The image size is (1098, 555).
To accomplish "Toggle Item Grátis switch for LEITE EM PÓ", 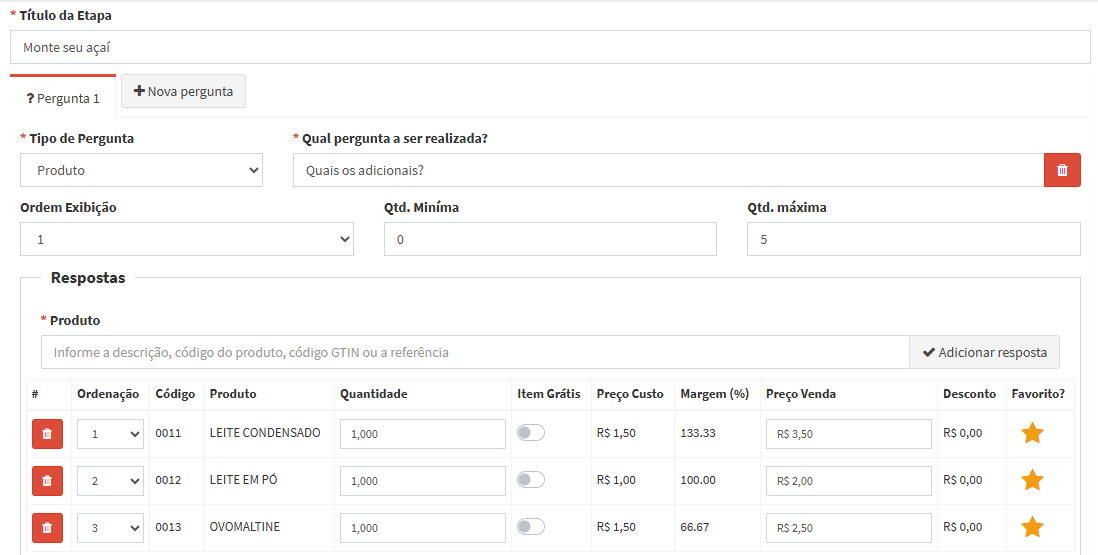I will (531, 480).
